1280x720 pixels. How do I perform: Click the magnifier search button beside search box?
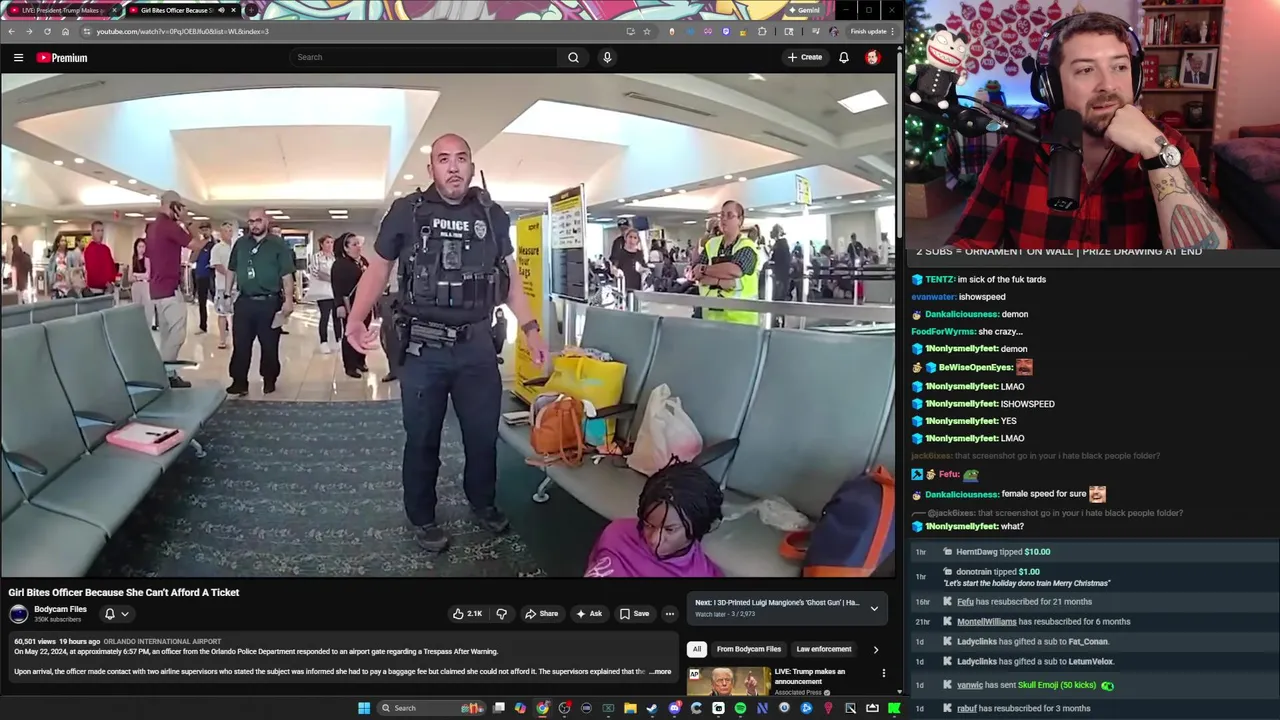tap(573, 57)
